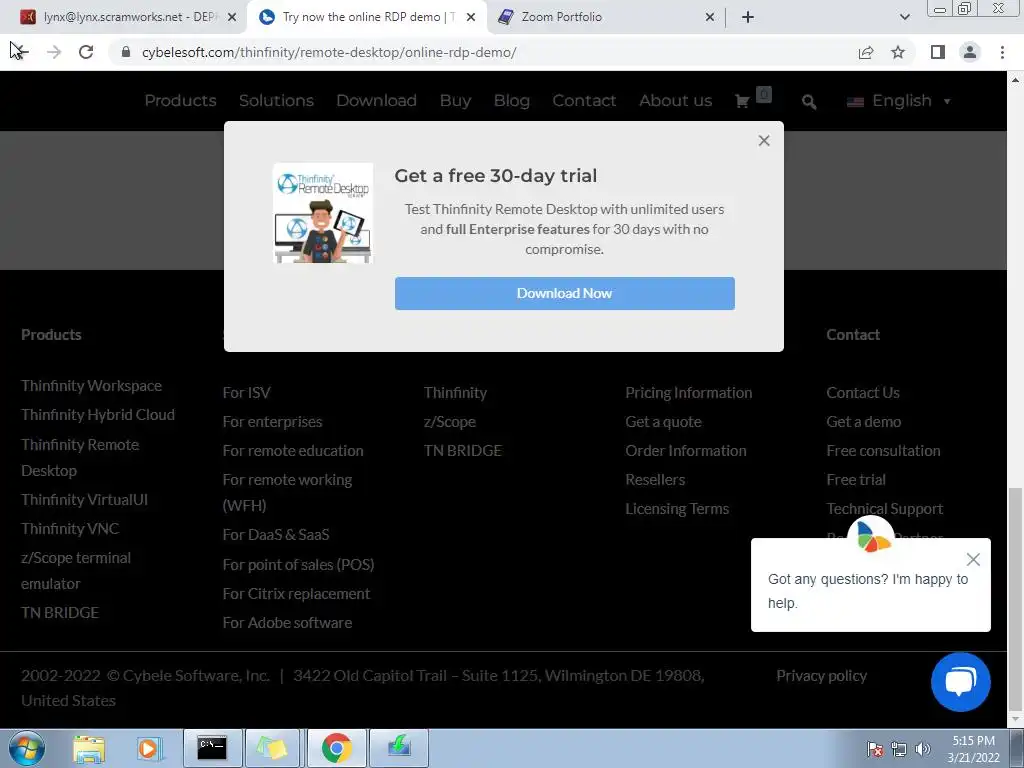Click the site search magnifier icon
This screenshot has width=1024, height=768.
pos(809,102)
